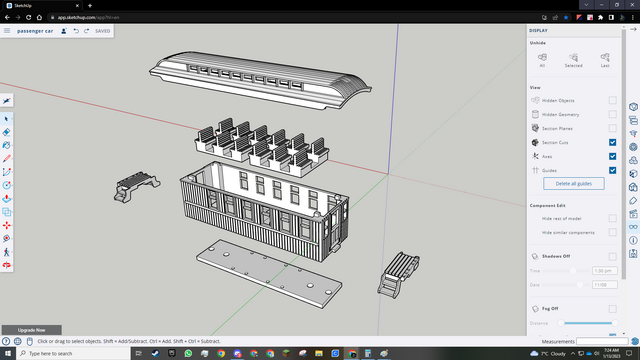Click Delete all guides button
This screenshot has height=360, width=640.
point(573,184)
